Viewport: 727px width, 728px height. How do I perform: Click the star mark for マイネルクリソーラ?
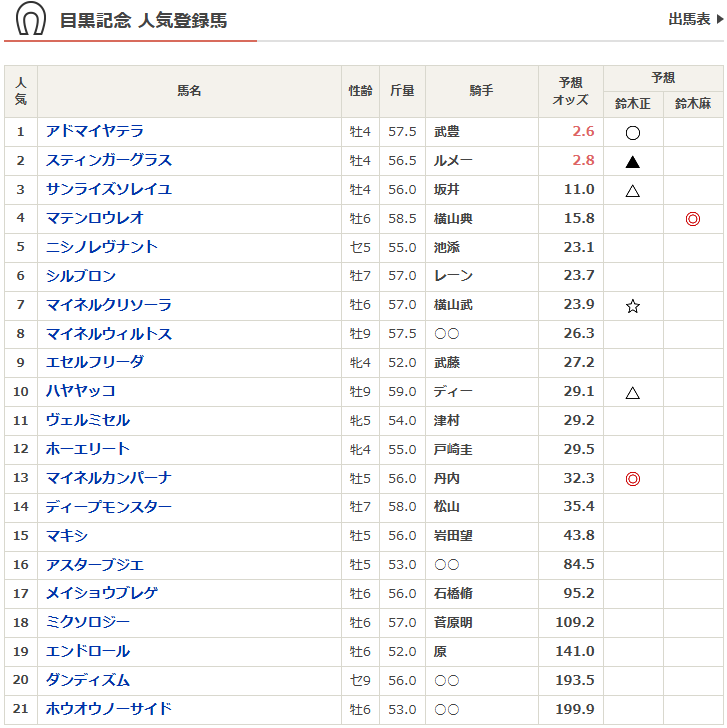[632, 306]
